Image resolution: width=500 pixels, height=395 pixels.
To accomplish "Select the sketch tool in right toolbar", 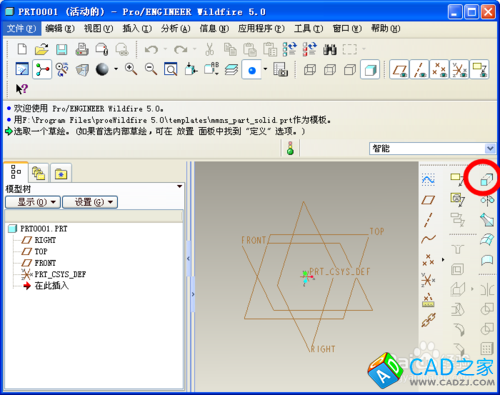I will (x=428, y=180).
